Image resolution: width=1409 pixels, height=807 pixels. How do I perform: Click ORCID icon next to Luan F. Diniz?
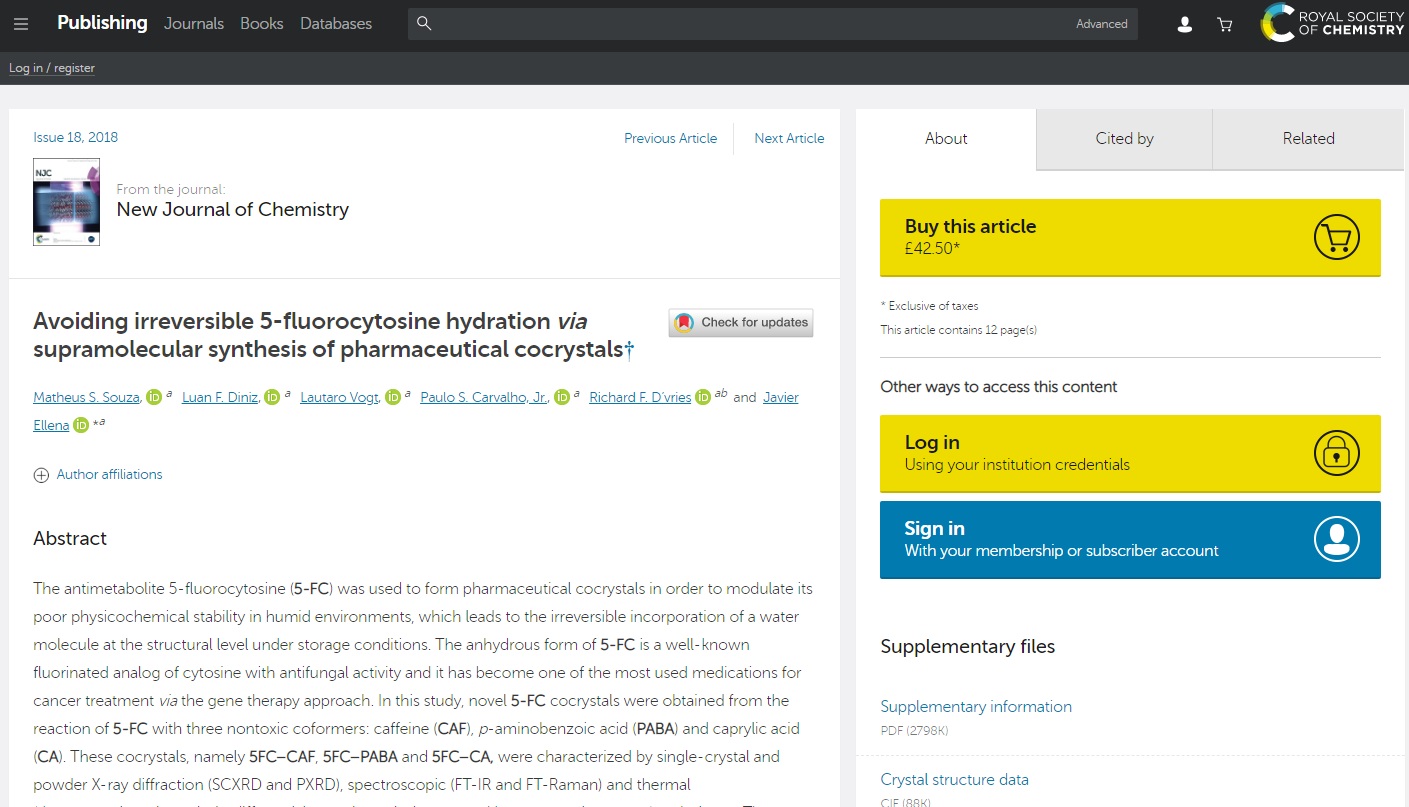272,397
